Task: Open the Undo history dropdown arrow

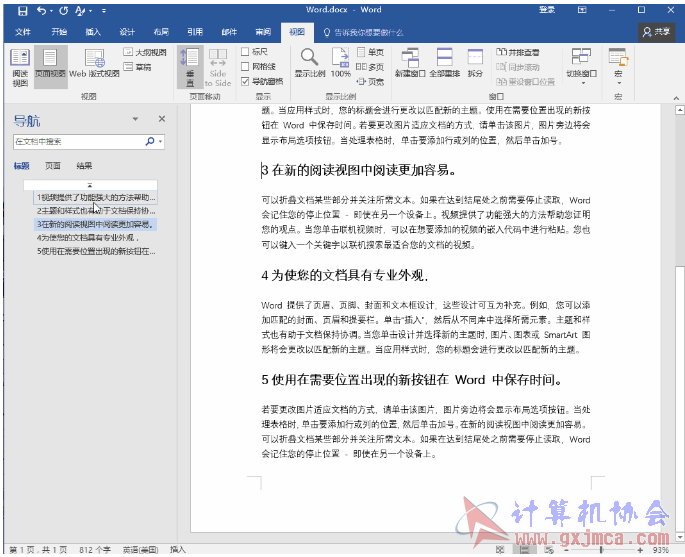Action: pyautogui.click(x=52, y=11)
